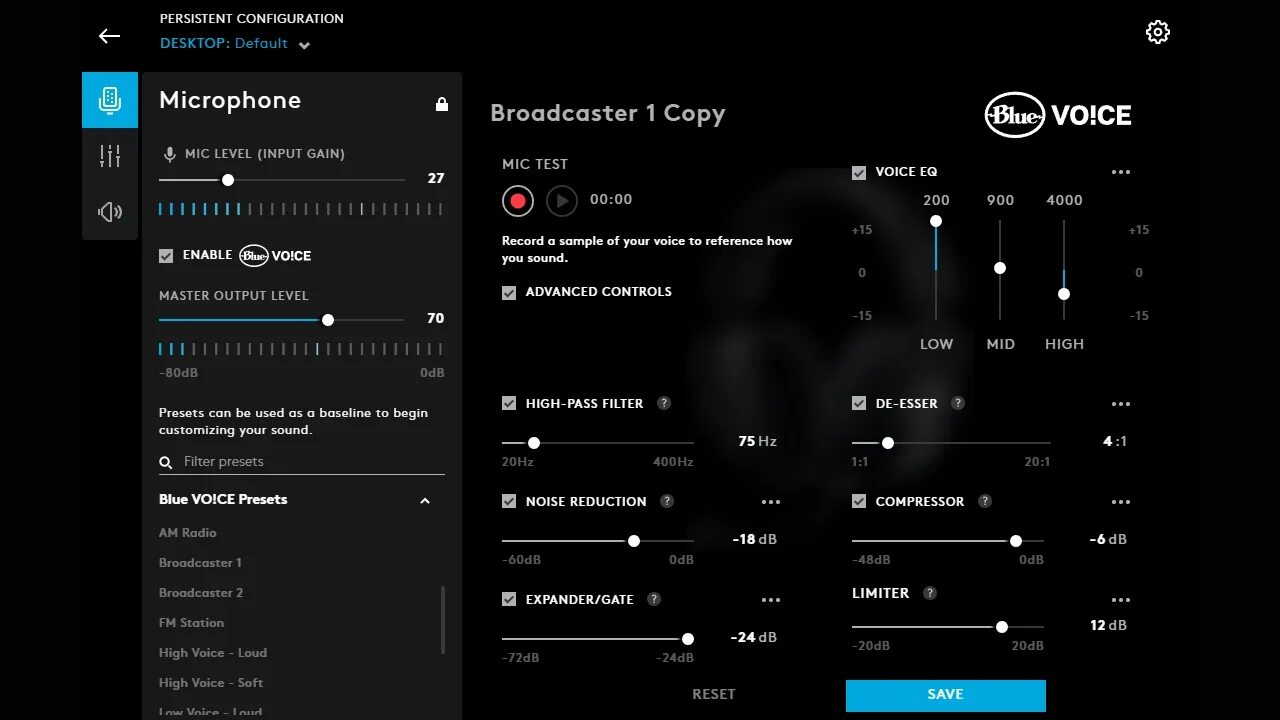Click the search icon in Filter presets
The height and width of the screenshot is (720, 1280).
tap(166, 462)
